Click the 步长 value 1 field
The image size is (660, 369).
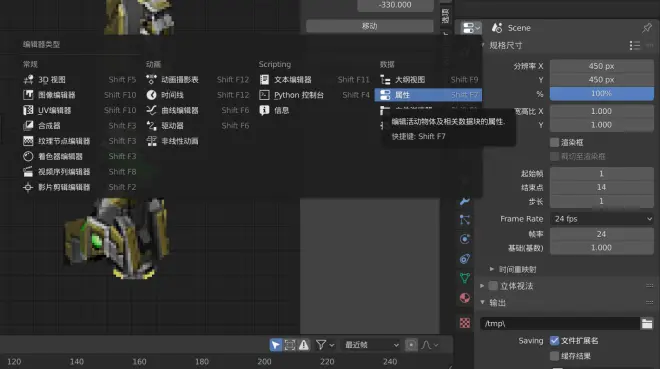602,201
